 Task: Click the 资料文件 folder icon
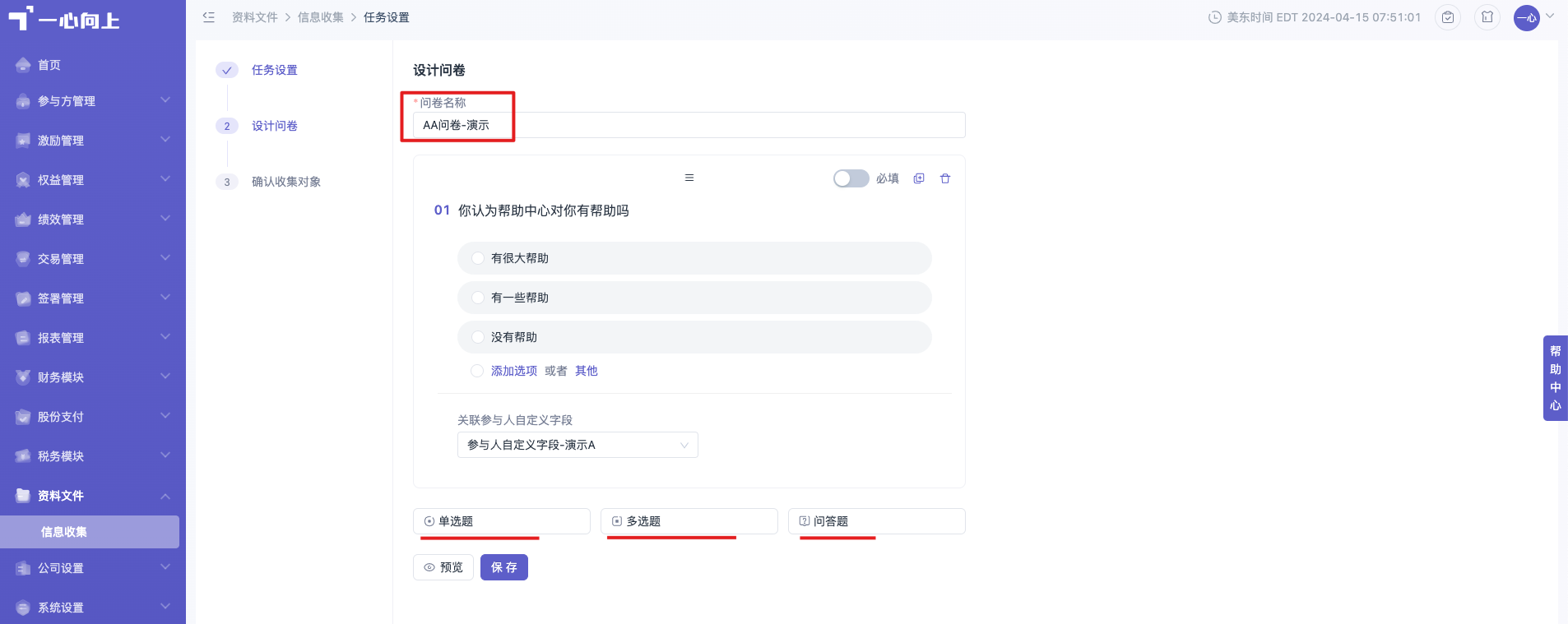click(x=23, y=496)
